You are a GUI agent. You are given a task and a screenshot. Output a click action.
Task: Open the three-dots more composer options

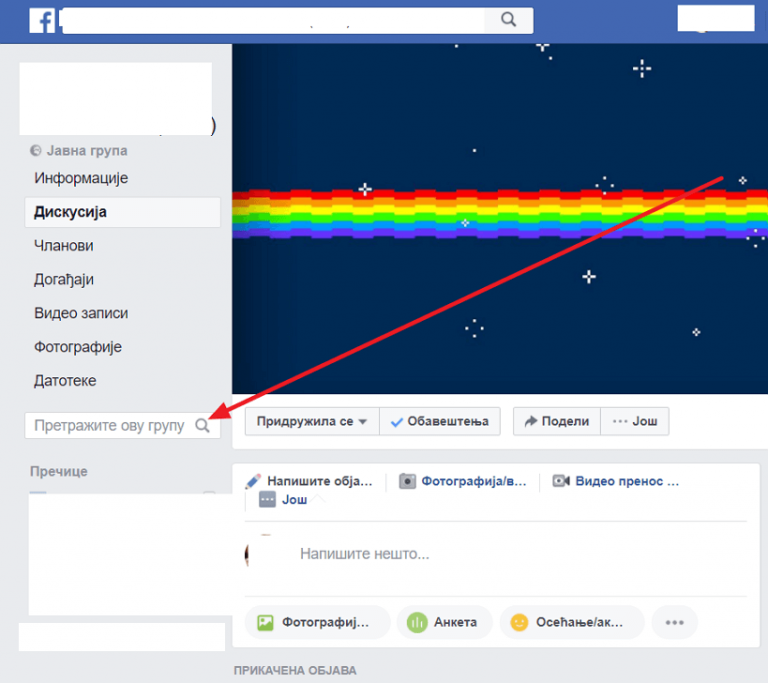(x=674, y=622)
